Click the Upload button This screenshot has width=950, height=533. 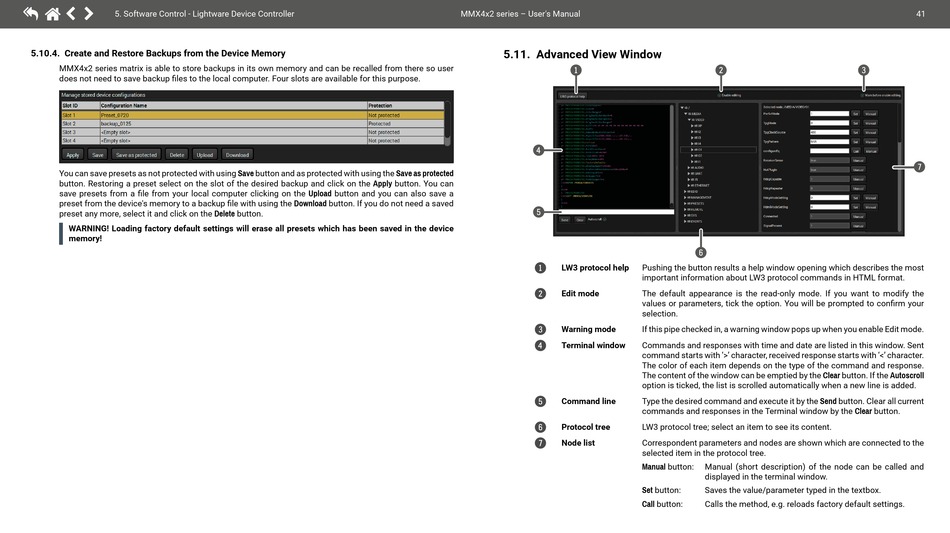click(205, 155)
